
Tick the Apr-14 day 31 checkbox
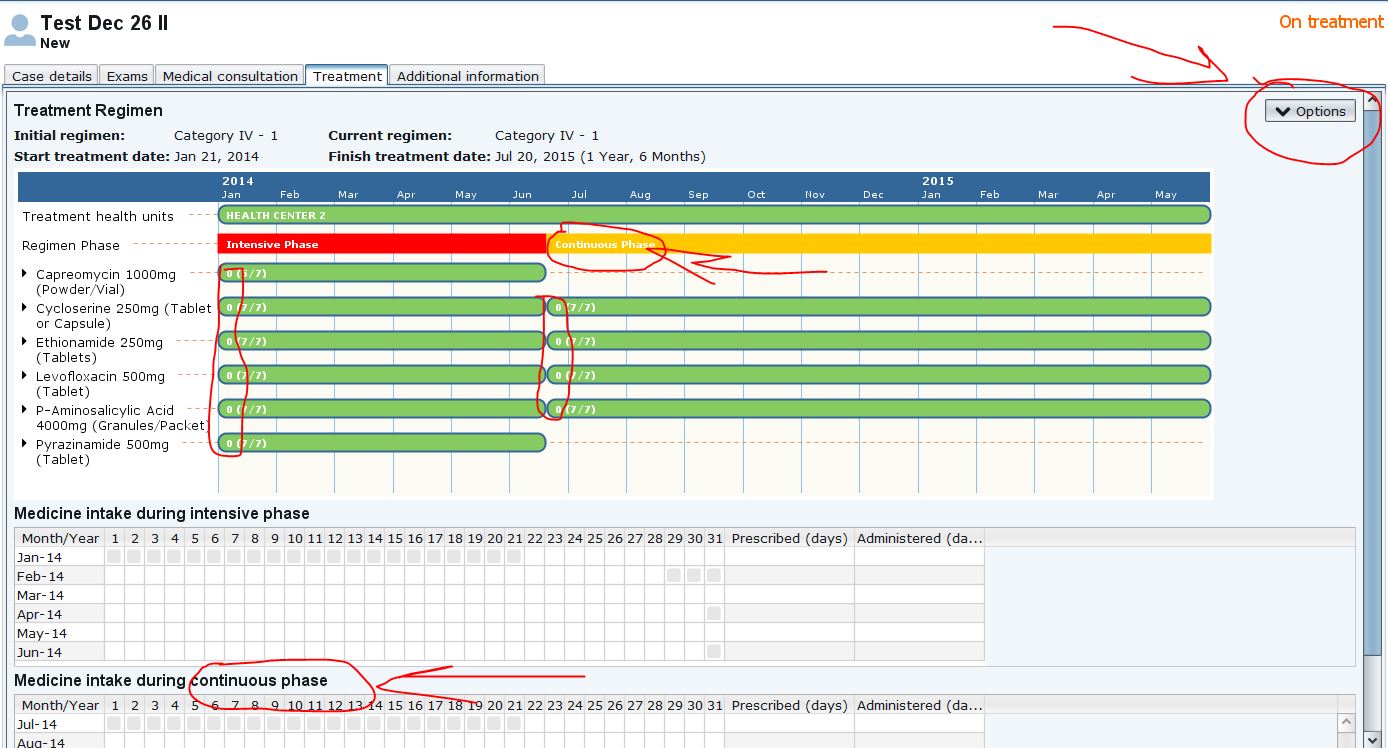[714, 614]
